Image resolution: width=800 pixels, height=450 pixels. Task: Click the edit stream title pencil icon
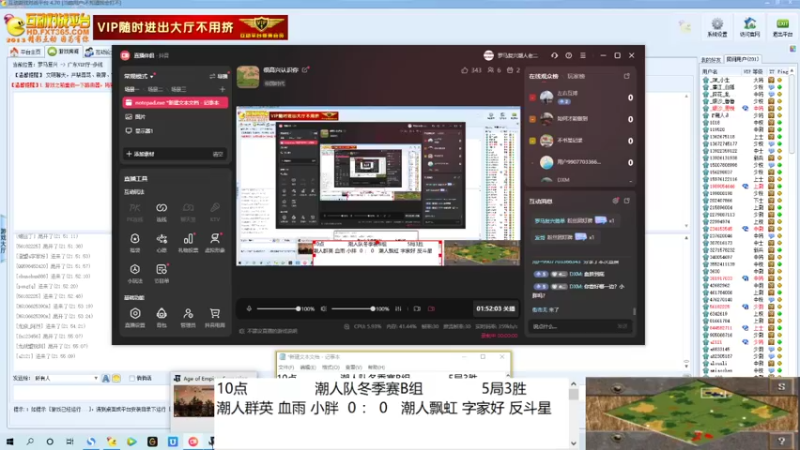pyautogui.click(x=305, y=70)
